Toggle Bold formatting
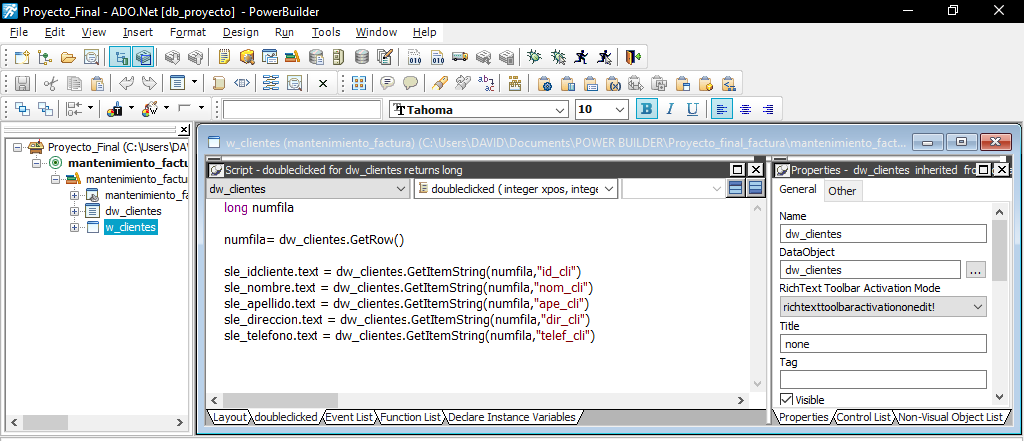The width and height of the screenshot is (1024, 441). (647, 109)
